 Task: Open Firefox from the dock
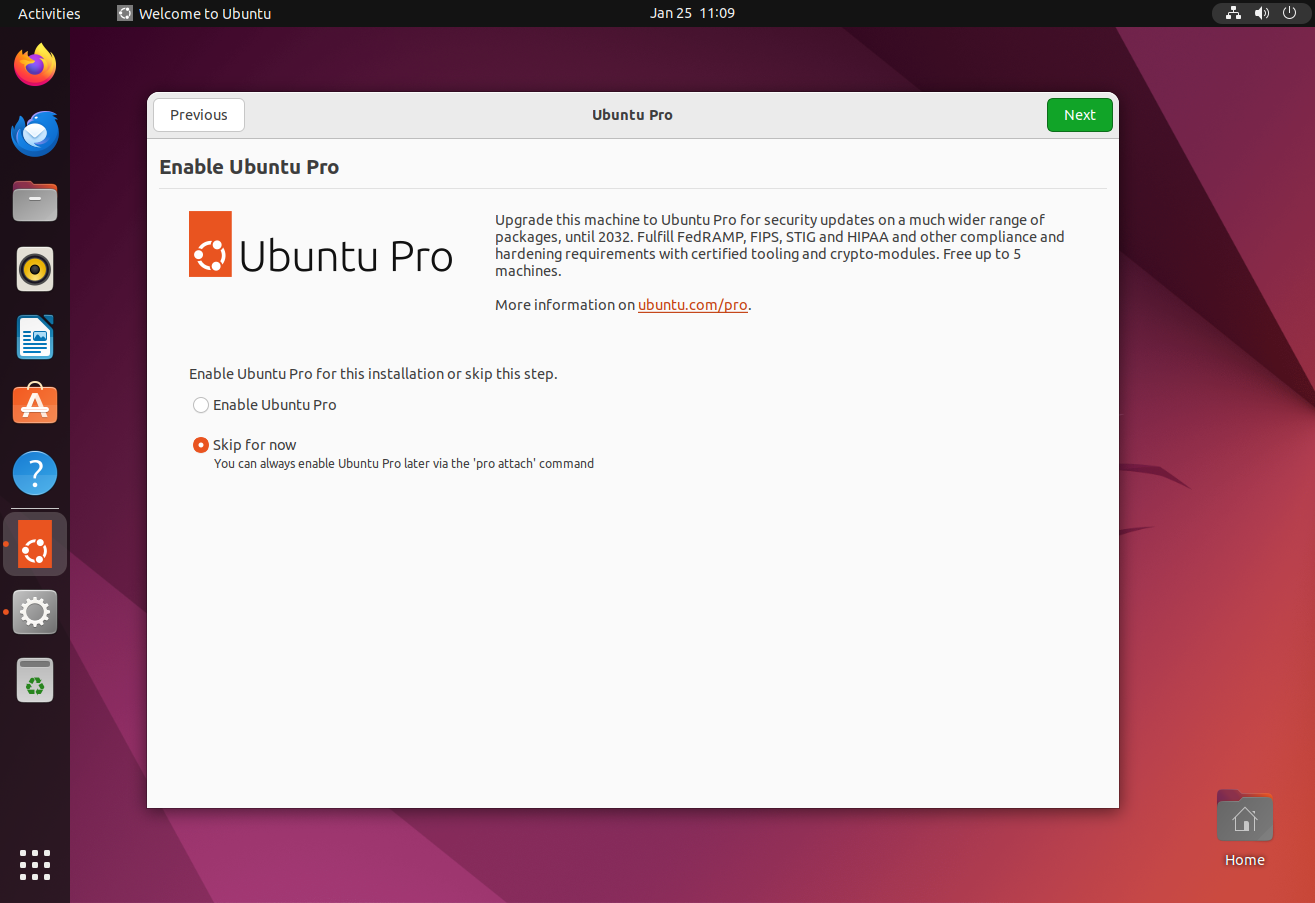click(x=35, y=66)
